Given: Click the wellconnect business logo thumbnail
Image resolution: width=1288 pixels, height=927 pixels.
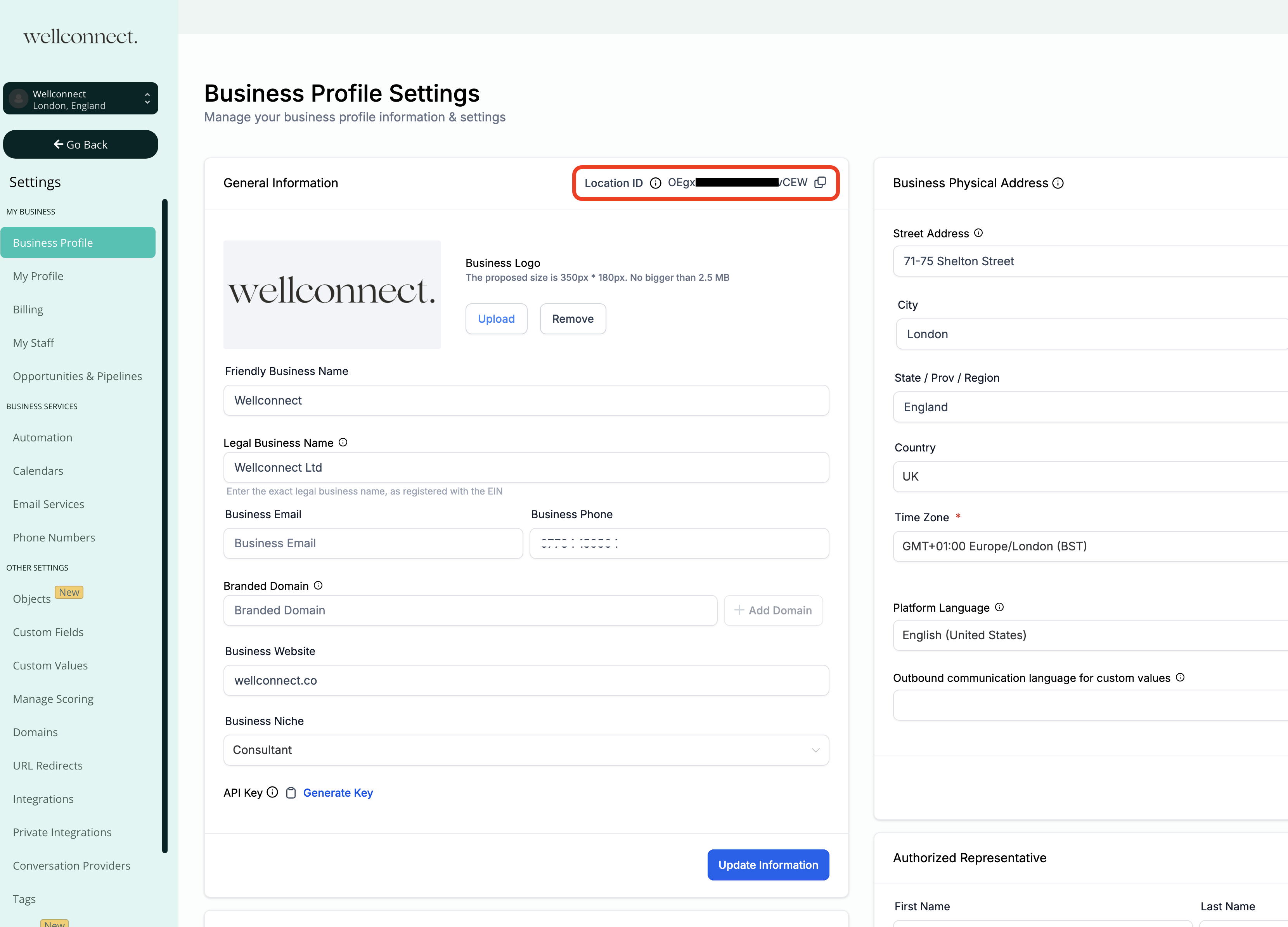Looking at the screenshot, I should 332,294.
